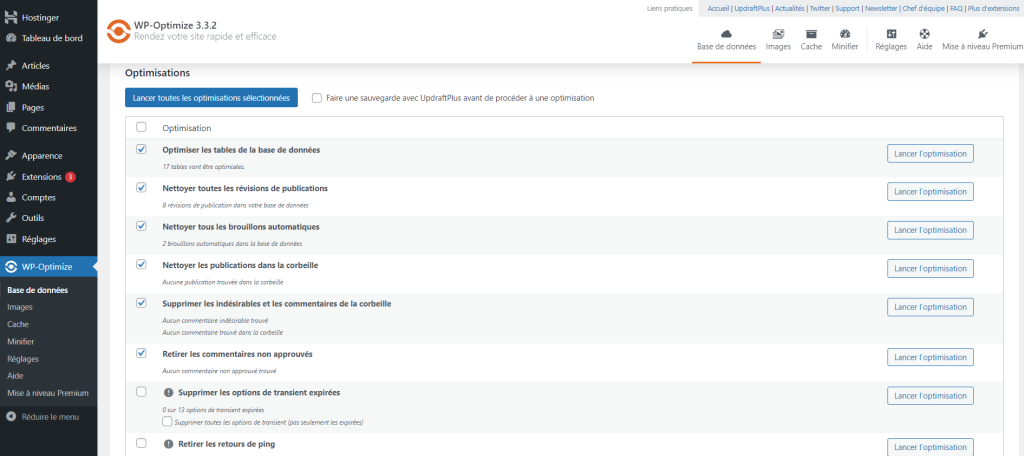Screen dimensions: 1024x456
Task: Click the red Extensions update badge
Action: click(x=70, y=176)
